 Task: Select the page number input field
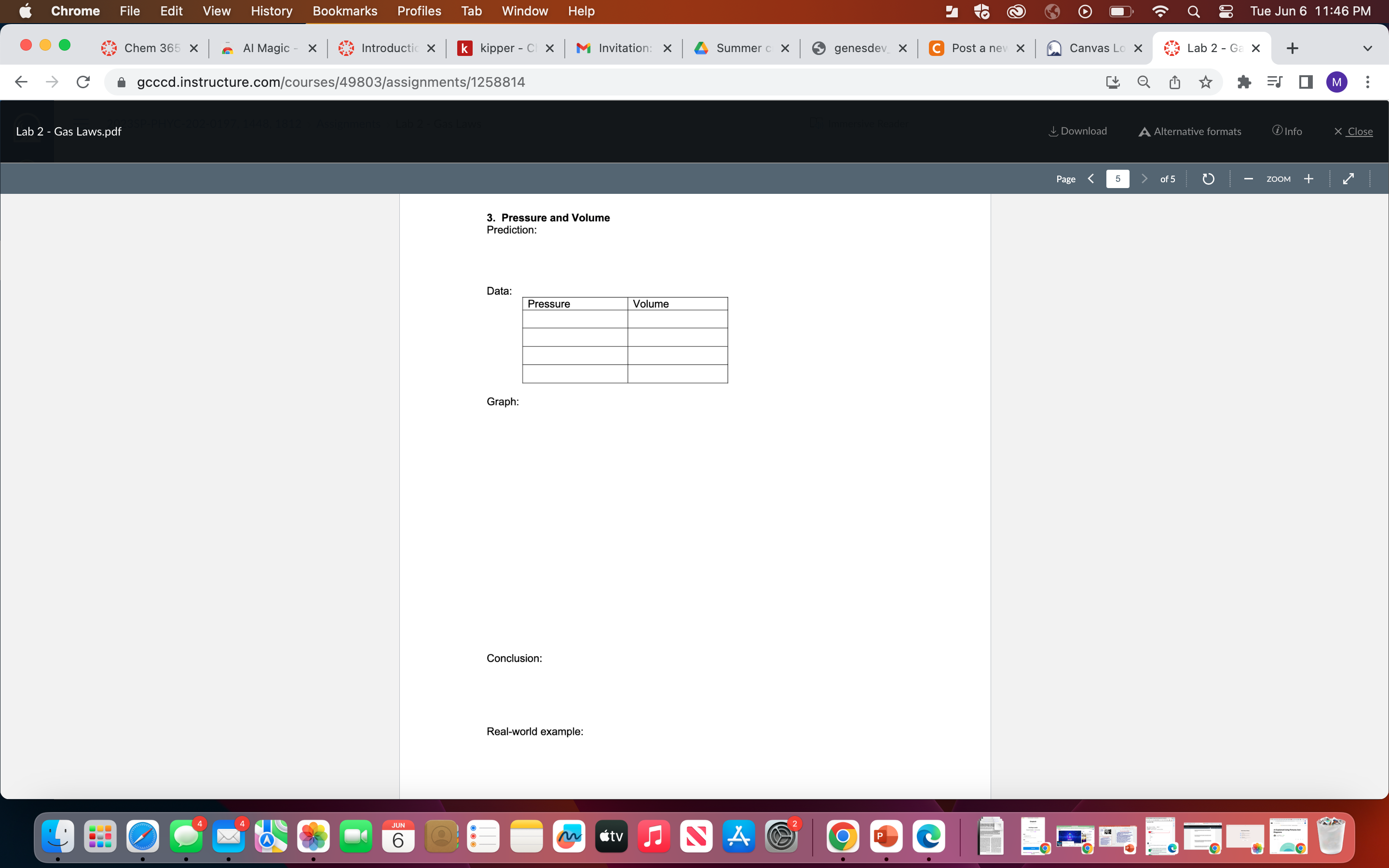1117,178
